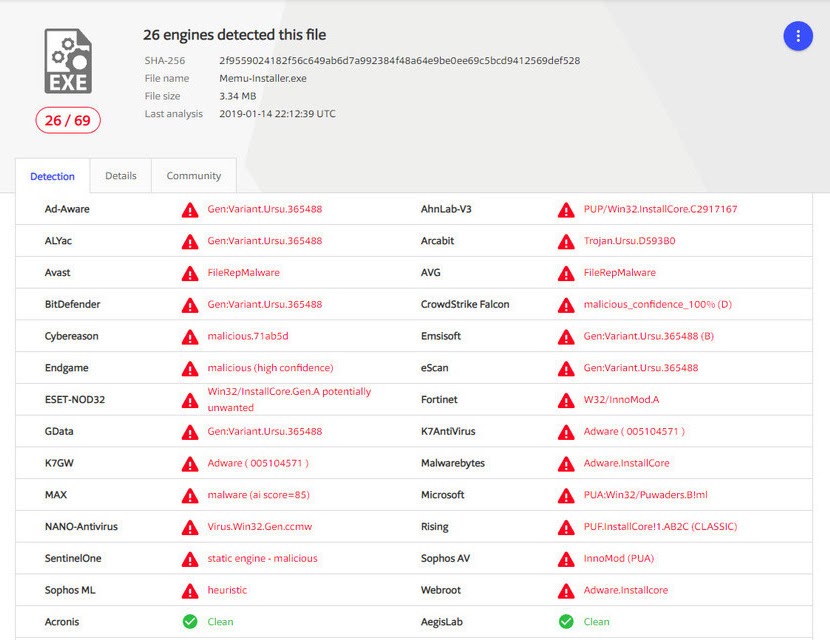Image resolution: width=830 pixels, height=640 pixels.
Task: Click the green check icon for AegisLab
Action: point(566,622)
